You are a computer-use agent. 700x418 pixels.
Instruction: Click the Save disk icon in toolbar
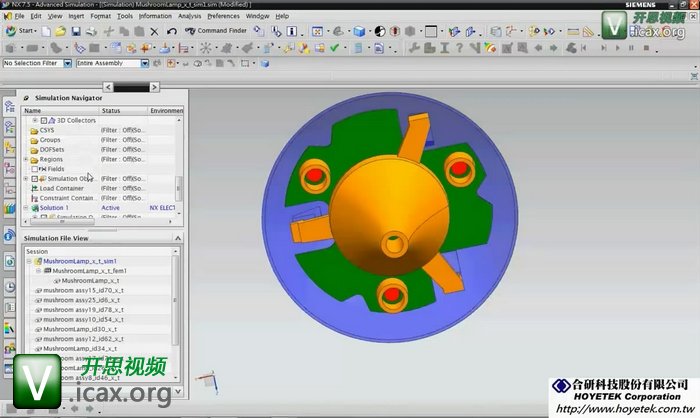click(77, 31)
